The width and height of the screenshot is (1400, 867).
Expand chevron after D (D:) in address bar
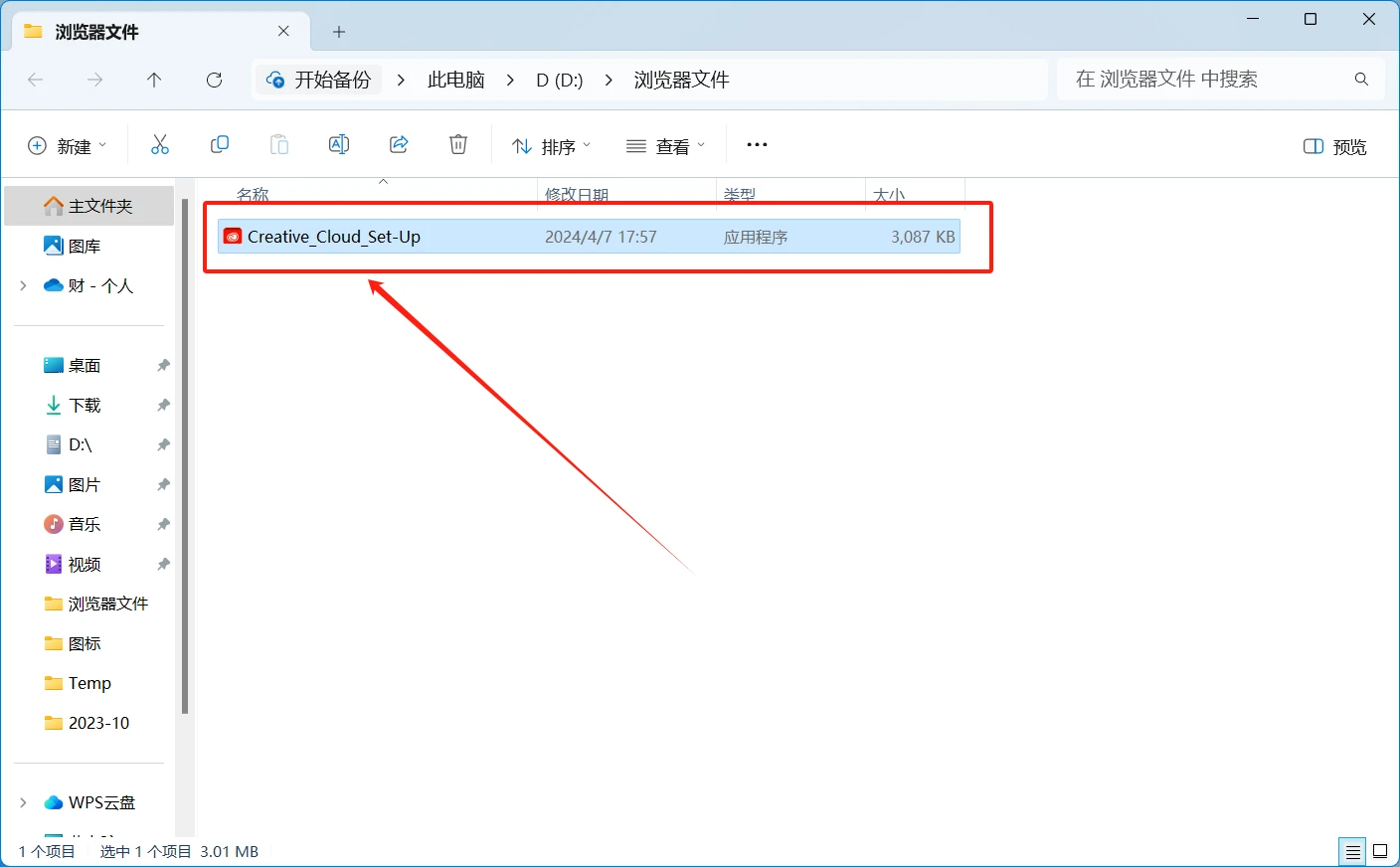[609, 80]
